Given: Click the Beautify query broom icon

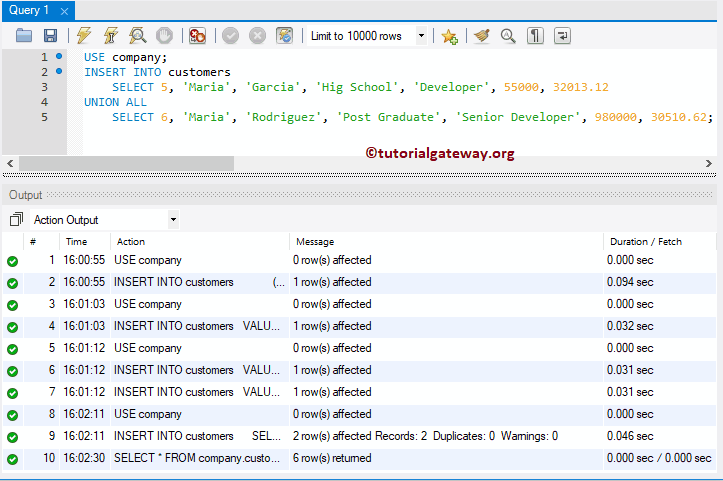Looking at the screenshot, I should (x=481, y=36).
